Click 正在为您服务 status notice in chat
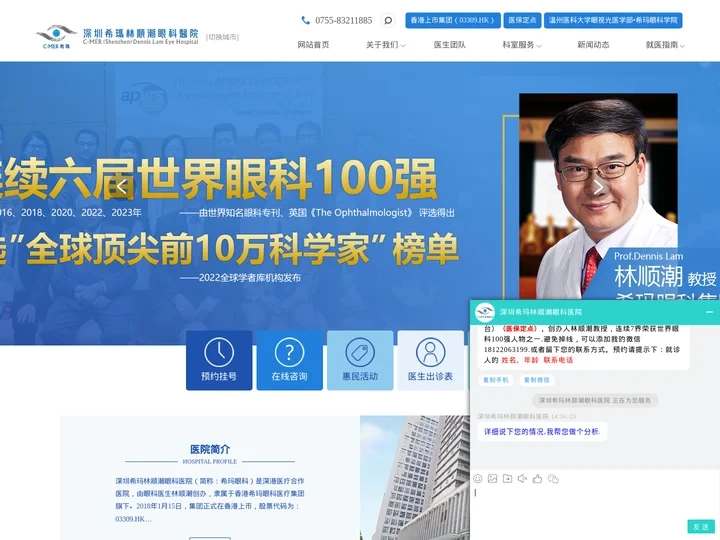Screen dimensions: 720x540 [x=595, y=400]
